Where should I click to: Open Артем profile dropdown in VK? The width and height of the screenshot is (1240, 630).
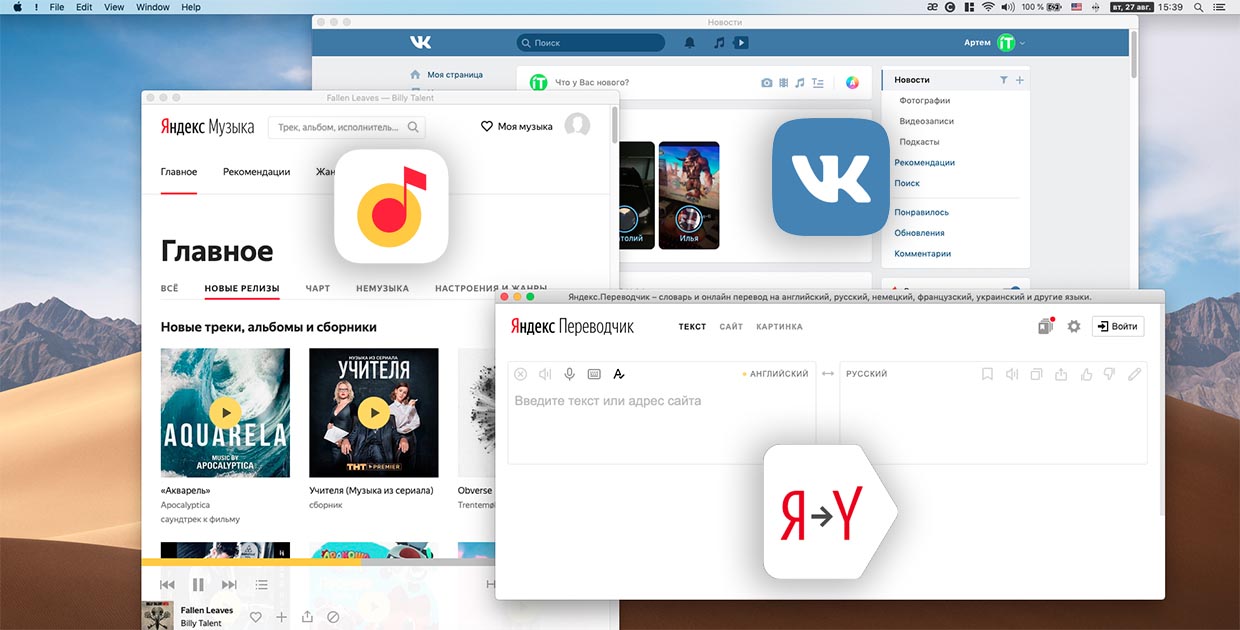coord(996,43)
